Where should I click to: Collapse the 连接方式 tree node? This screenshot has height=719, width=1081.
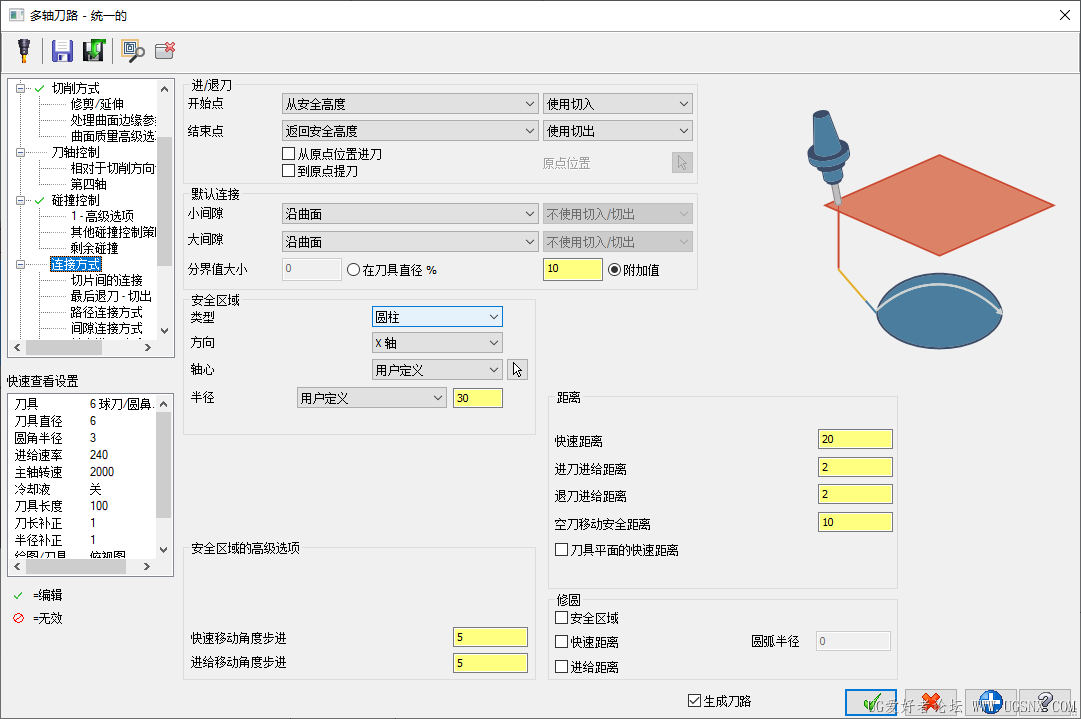[21, 265]
